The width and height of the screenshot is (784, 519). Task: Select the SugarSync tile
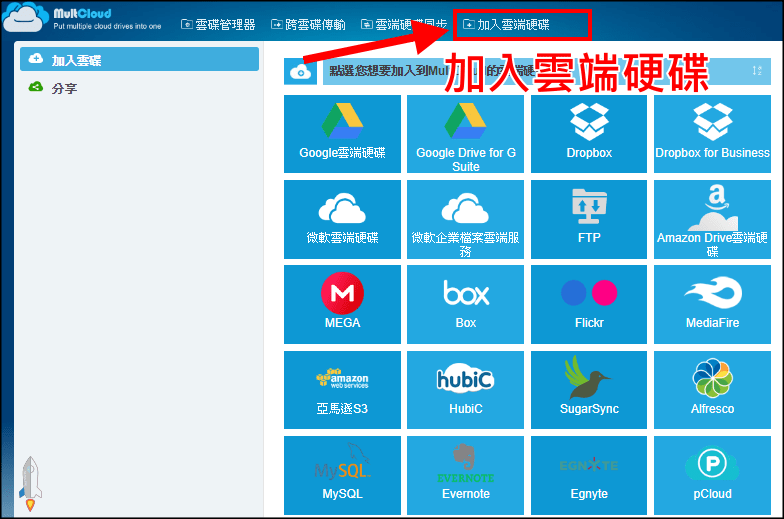click(x=588, y=390)
